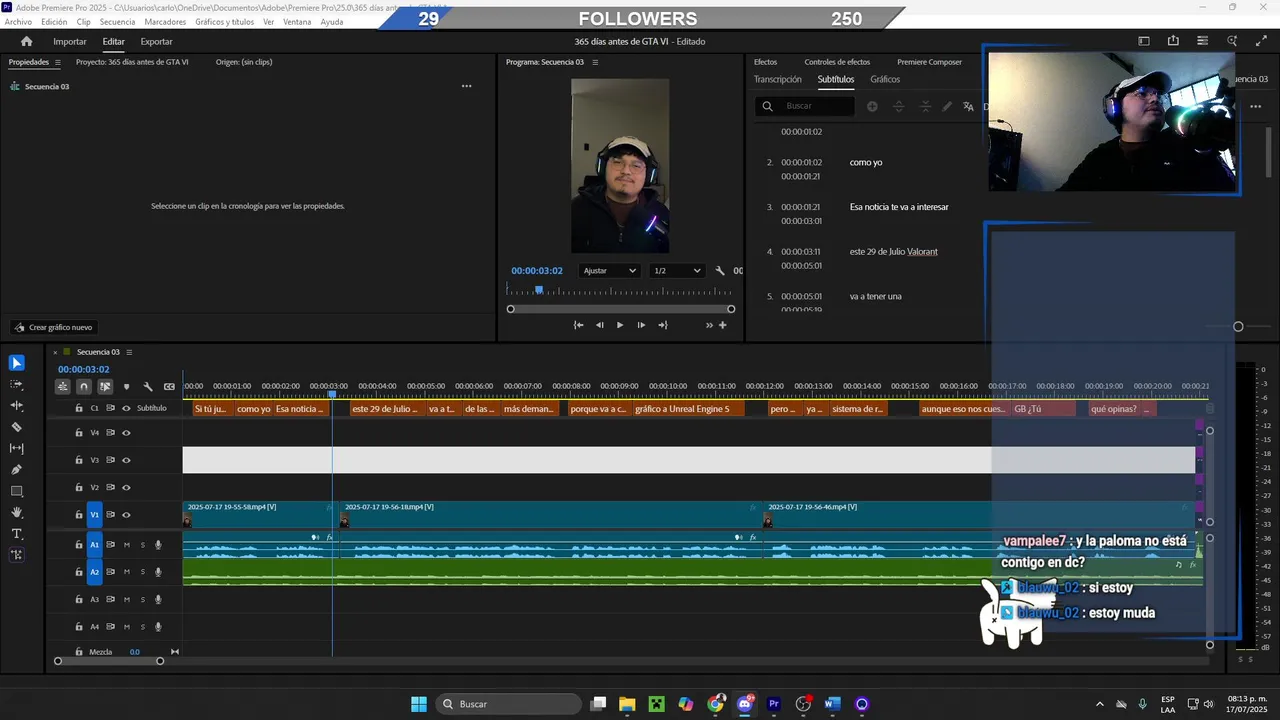
Task: Click Mark In button in Program monitor
Action: point(578,325)
